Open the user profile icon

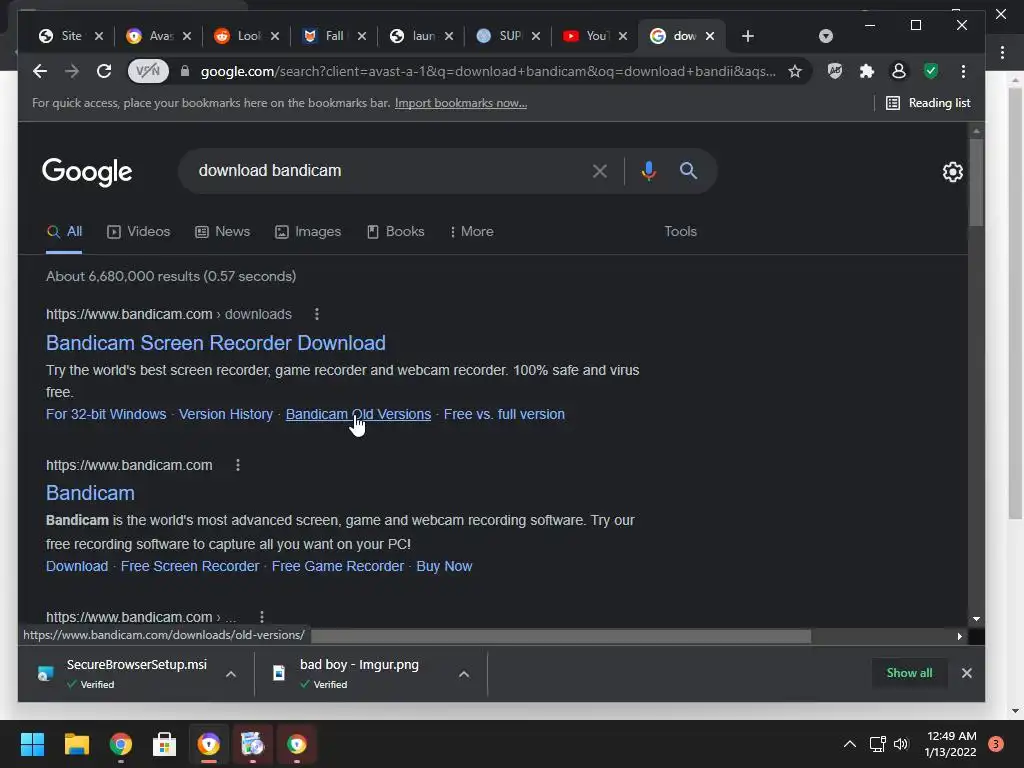coord(899,71)
